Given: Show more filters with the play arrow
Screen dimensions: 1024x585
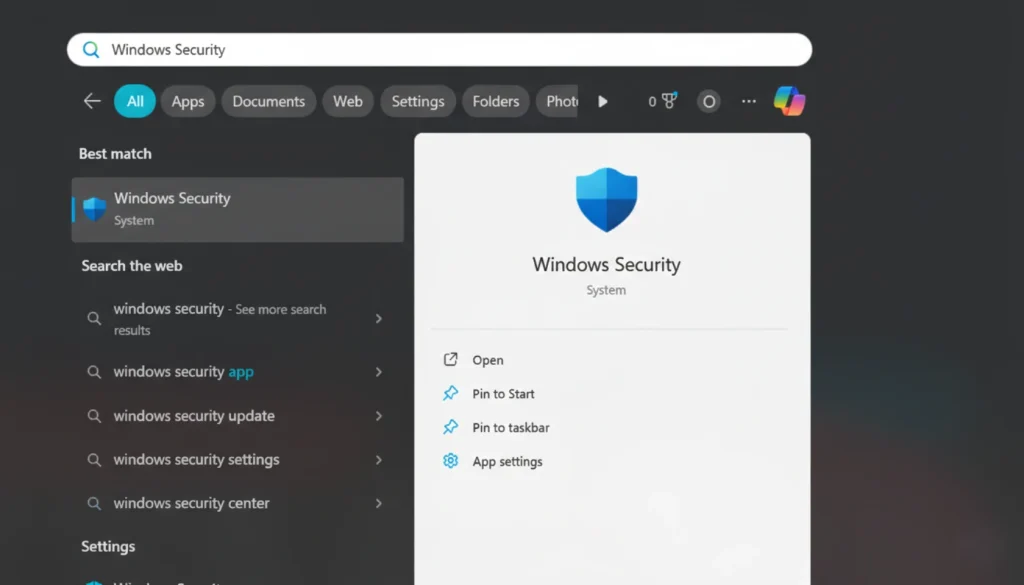Looking at the screenshot, I should coord(603,101).
